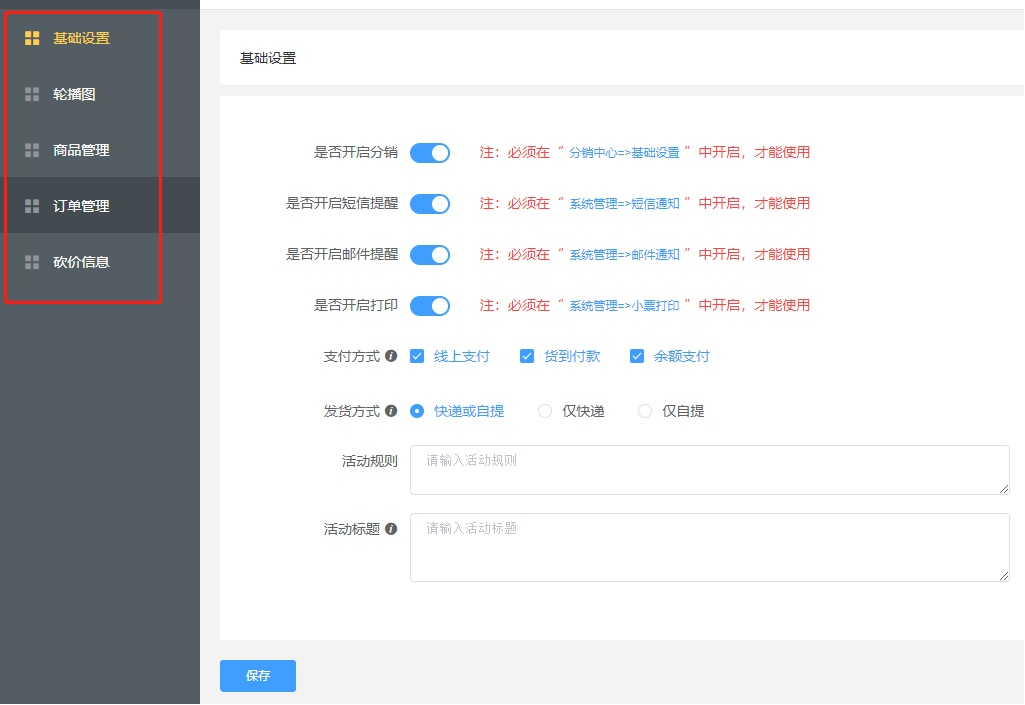Viewport: 1025px width, 705px height.
Task: Click the 活动规则 label text
Action: tap(369, 461)
